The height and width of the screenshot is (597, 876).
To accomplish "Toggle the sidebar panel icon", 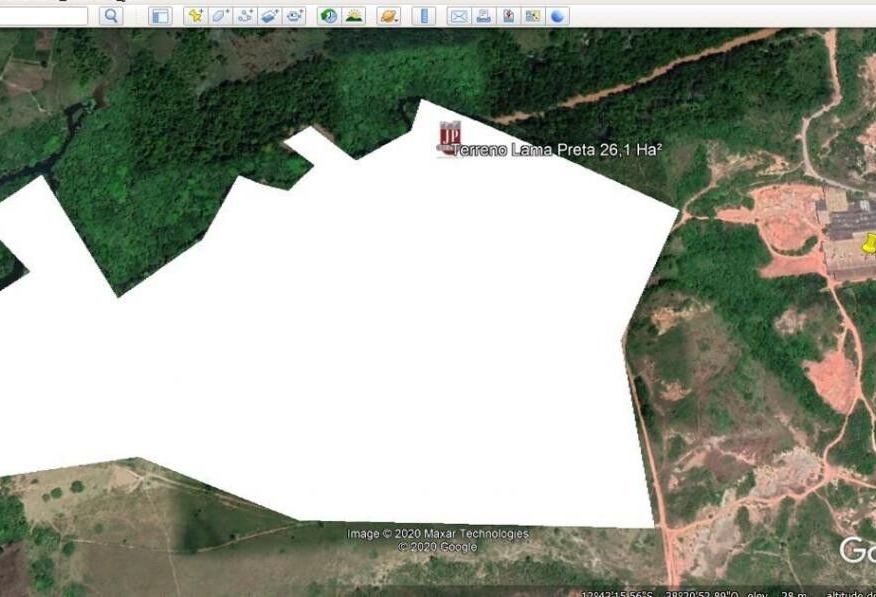I will click(160, 16).
